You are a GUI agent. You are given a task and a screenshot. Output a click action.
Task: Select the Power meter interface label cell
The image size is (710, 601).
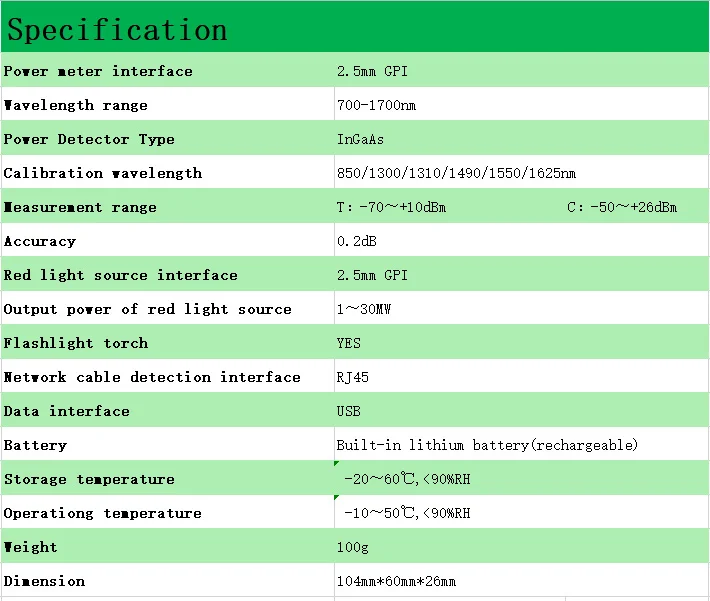168,70
